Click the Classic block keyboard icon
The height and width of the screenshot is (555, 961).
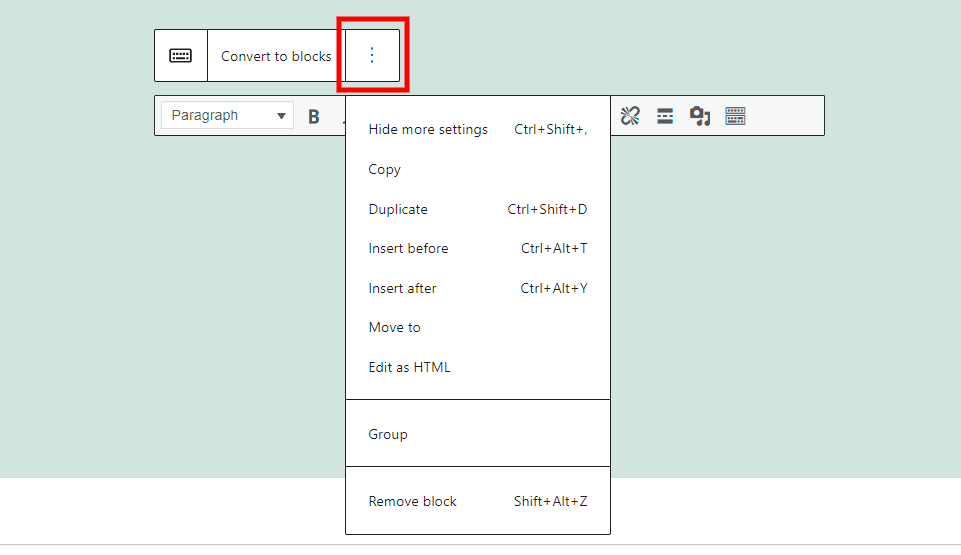[181, 56]
